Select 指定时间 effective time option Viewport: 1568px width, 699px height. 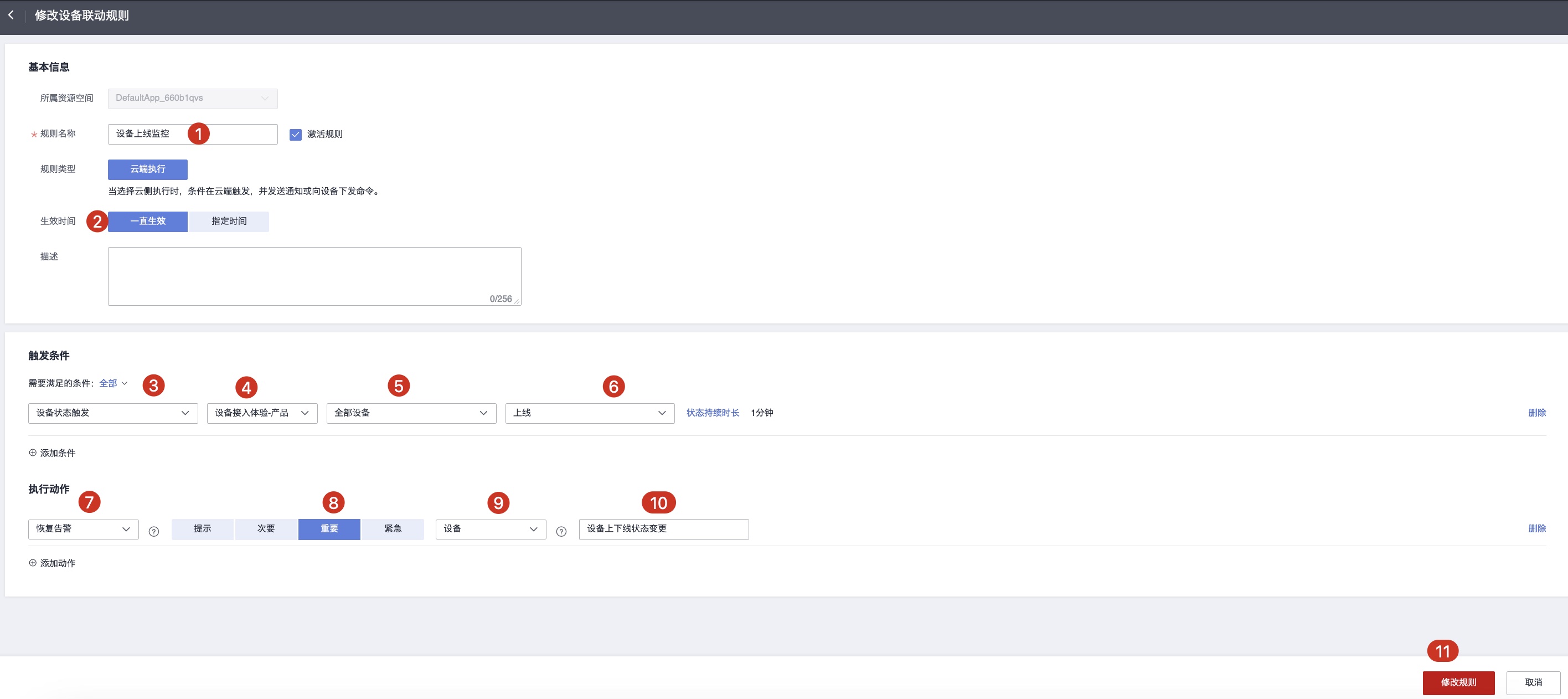pyautogui.click(x=229, y=221)
